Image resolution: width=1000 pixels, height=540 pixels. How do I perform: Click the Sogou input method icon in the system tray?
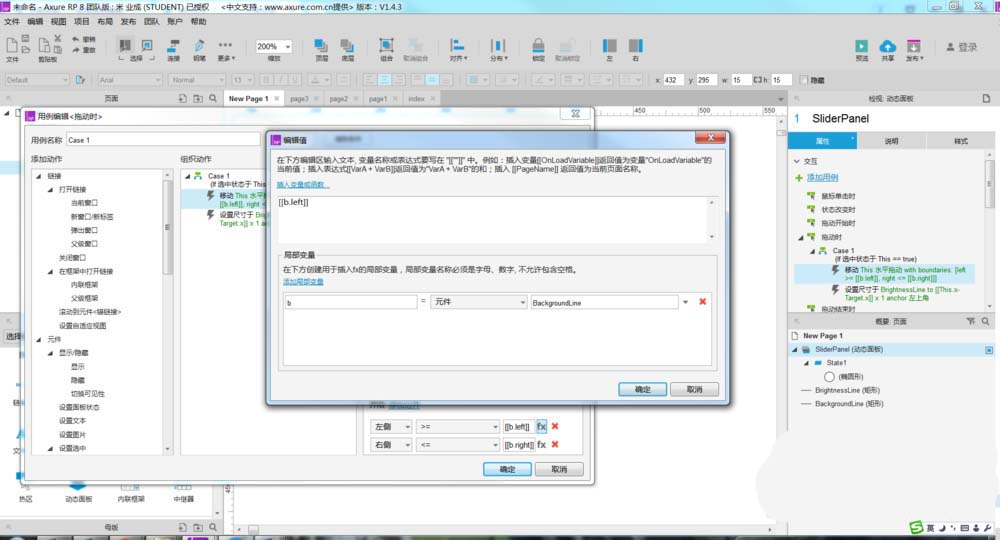click(x=916, y=527)
